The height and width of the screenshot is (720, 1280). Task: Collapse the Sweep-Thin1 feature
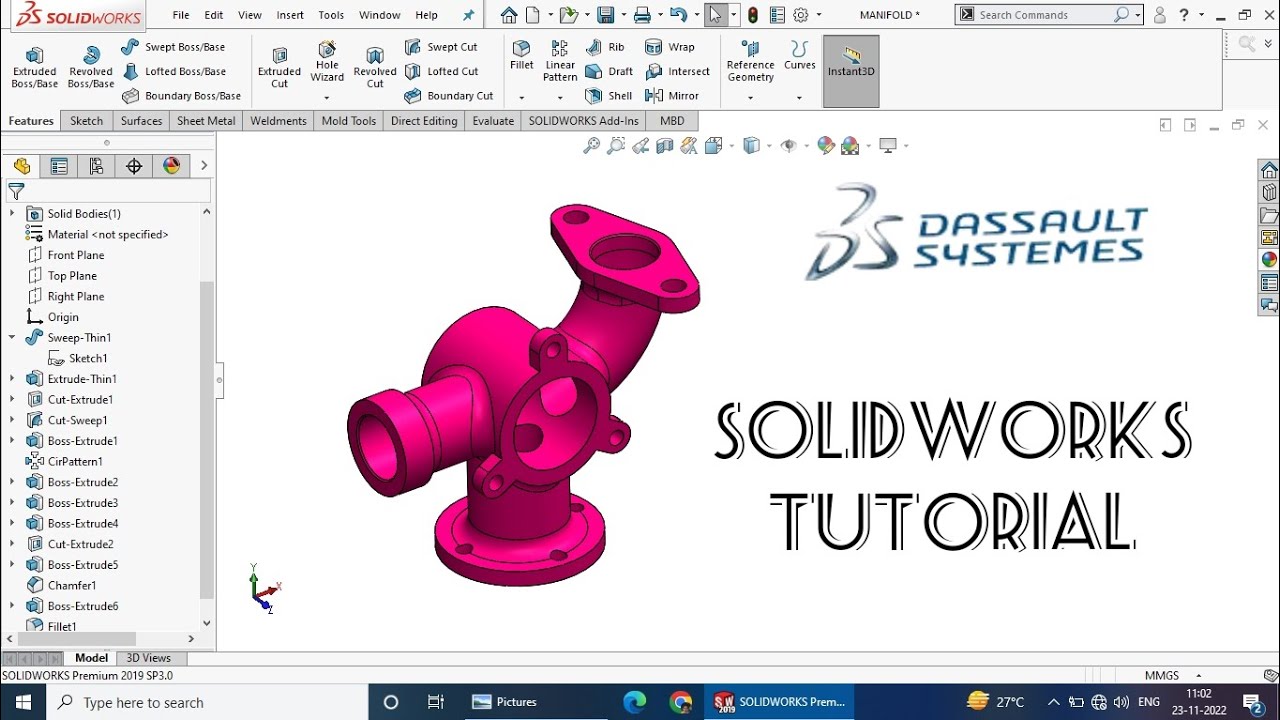[x=12, y=338]
